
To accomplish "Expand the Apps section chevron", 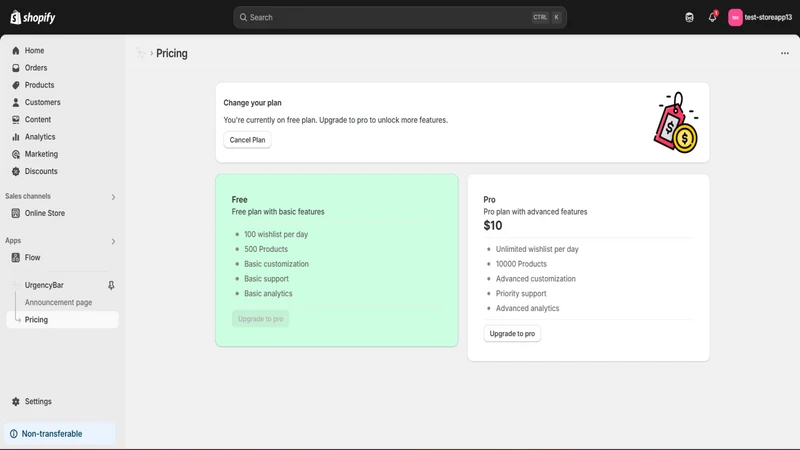I will click(x=113, y=241).
